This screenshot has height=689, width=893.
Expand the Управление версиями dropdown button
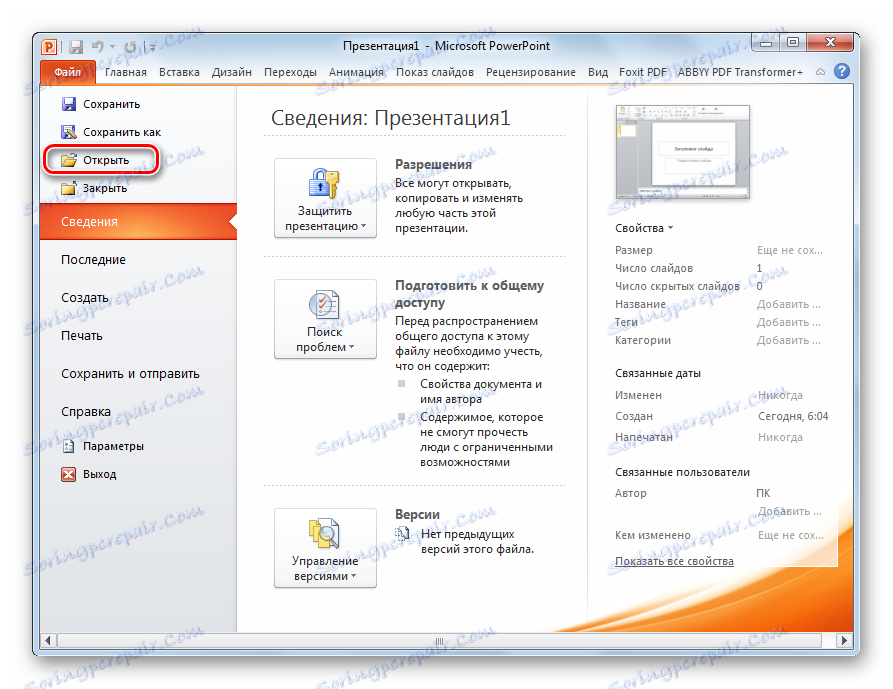[325, 548]
